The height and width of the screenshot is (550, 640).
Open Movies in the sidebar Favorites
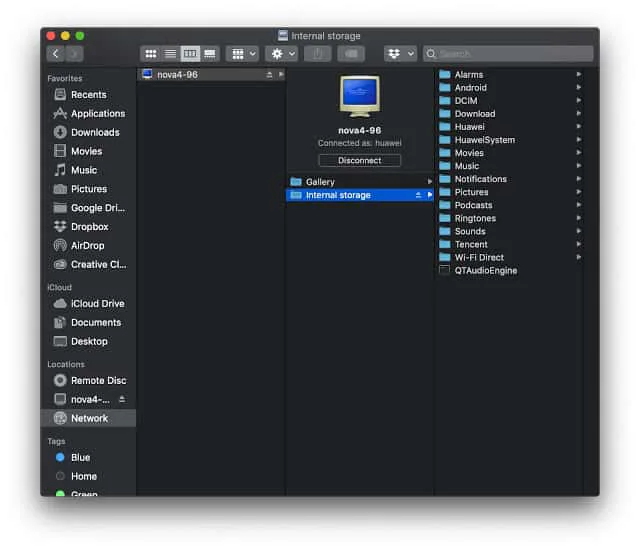tap(86, 151)
